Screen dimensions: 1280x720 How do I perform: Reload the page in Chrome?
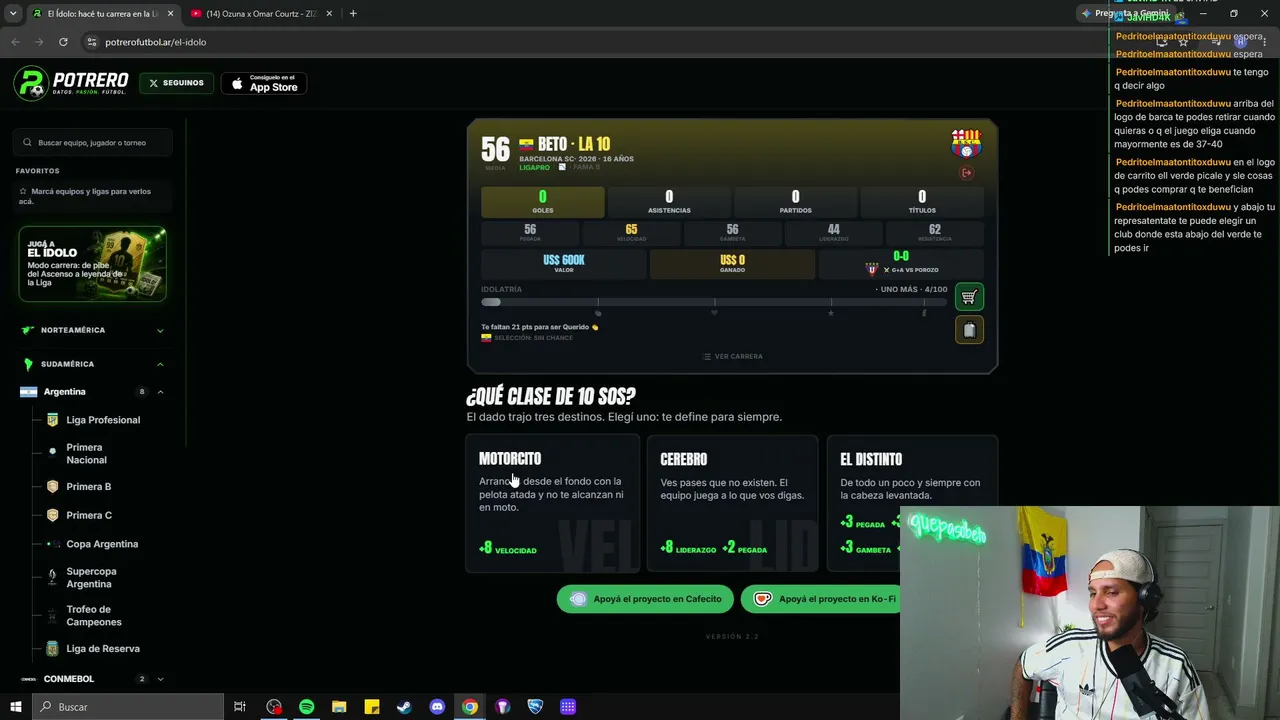coord(63,42)
